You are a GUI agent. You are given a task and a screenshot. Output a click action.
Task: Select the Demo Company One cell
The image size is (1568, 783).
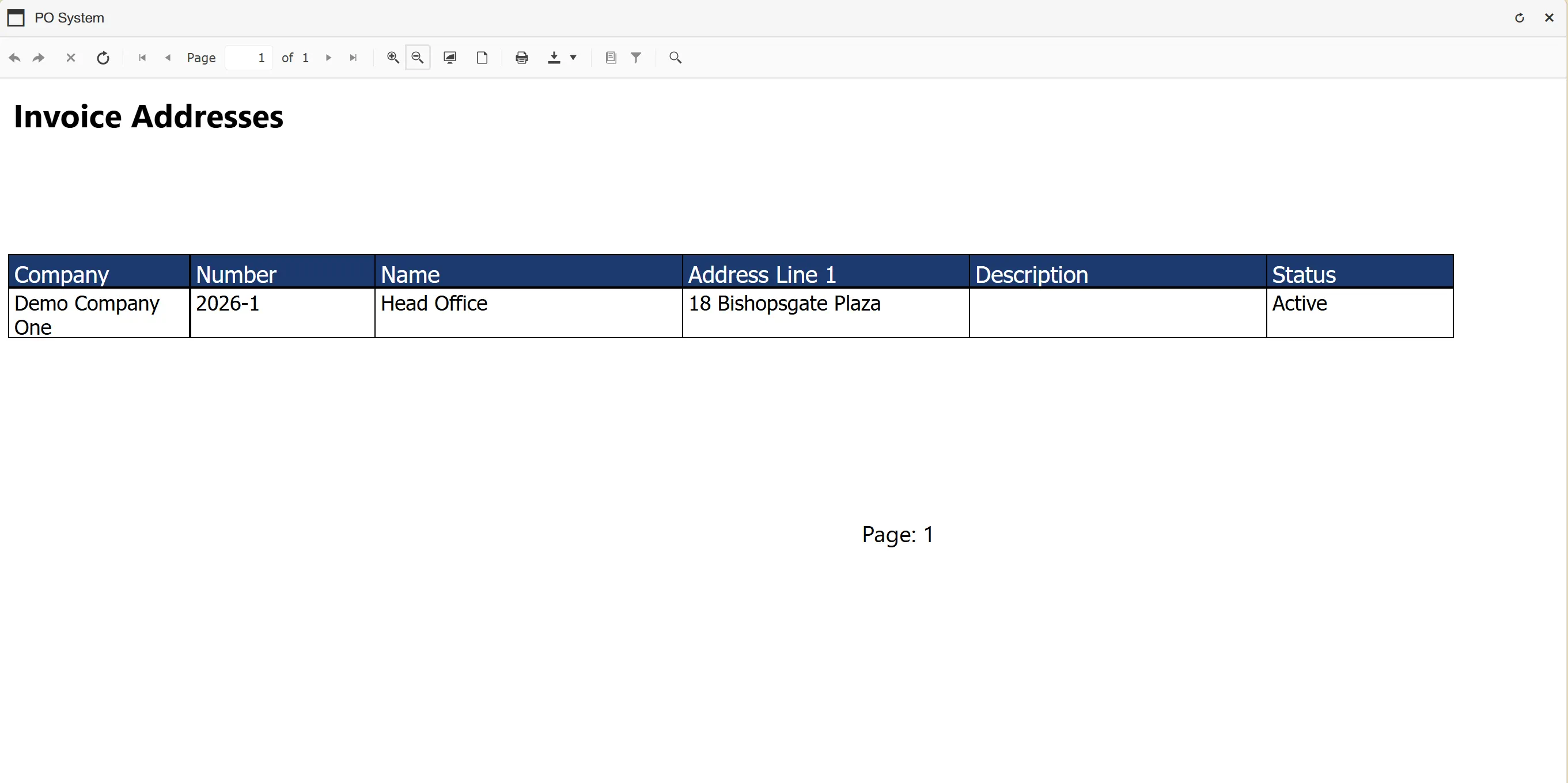click(99, 313)
